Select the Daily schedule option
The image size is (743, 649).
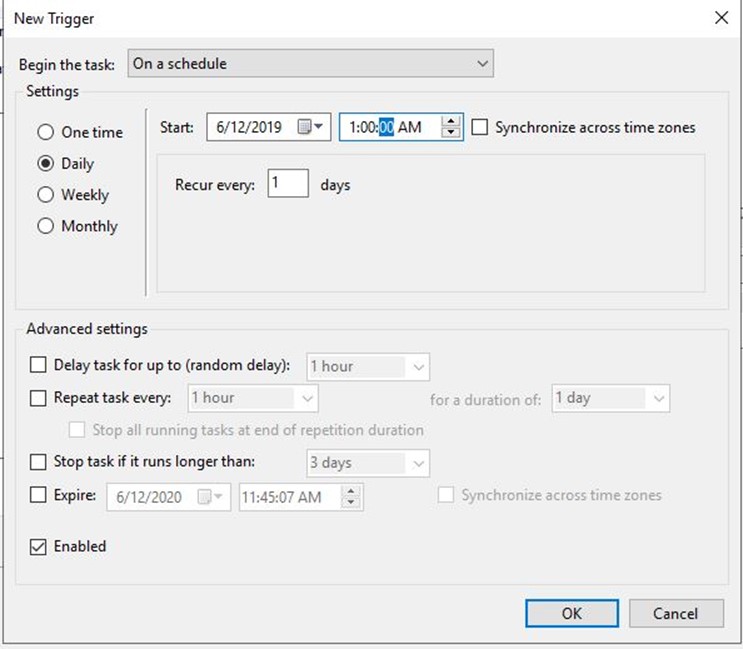pyautogui.click(x=45, y=163)
